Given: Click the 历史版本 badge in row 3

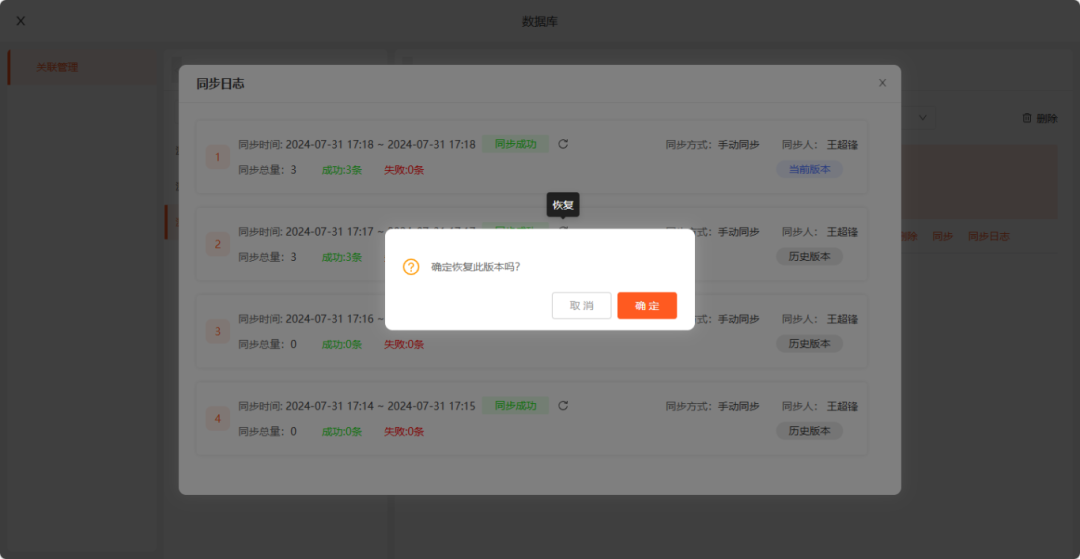Looking at the screenshot, I should (x=809, y=344).
